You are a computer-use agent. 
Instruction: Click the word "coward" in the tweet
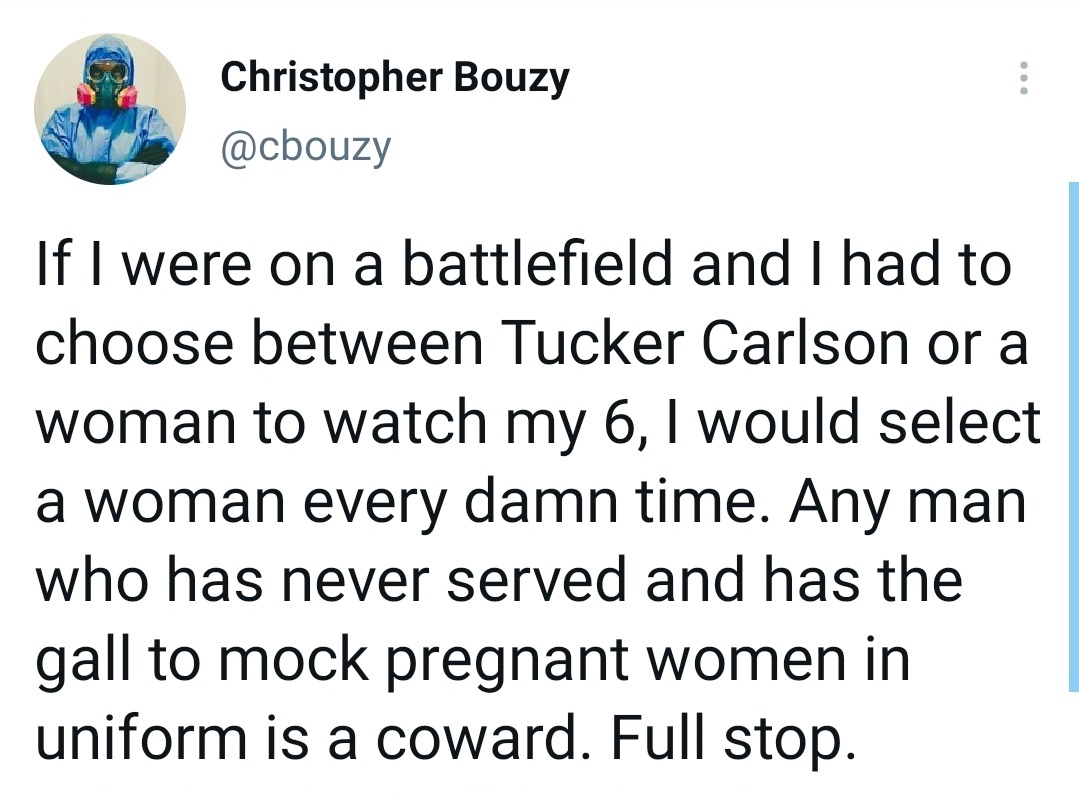478,739
